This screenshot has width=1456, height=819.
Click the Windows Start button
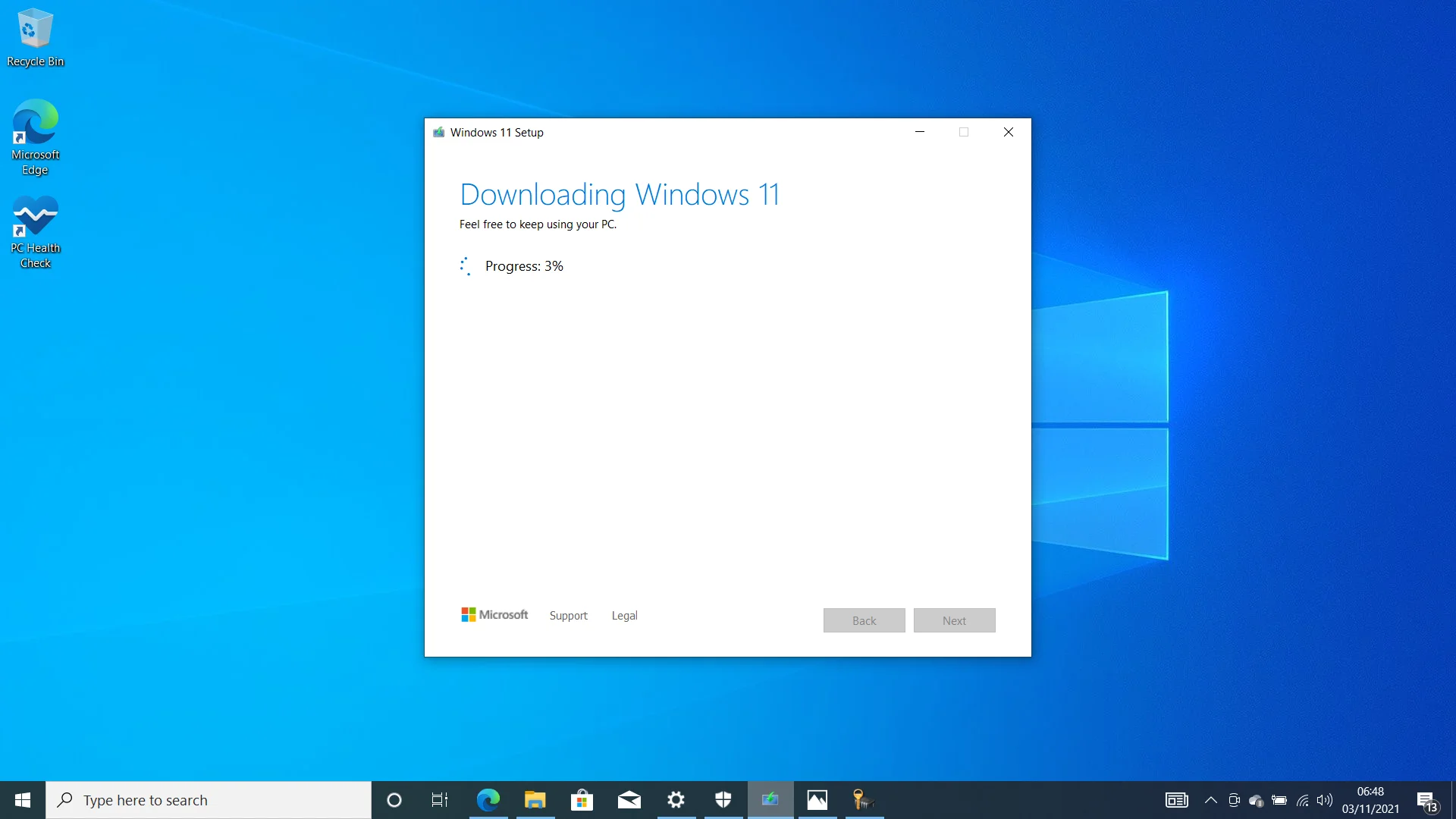pos(22,799)
